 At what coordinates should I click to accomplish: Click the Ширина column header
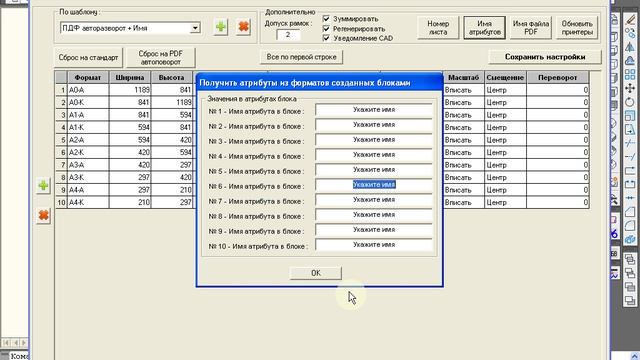(130, 77)
